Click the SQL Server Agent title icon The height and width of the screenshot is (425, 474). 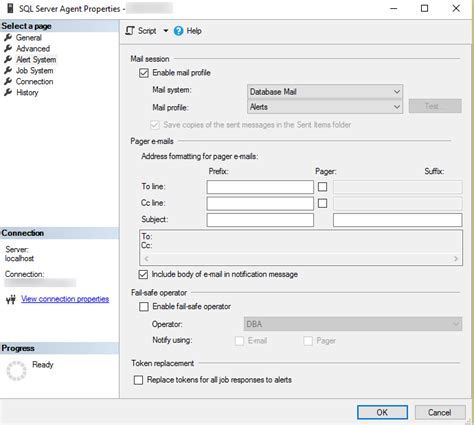click(x=10, y=8)
